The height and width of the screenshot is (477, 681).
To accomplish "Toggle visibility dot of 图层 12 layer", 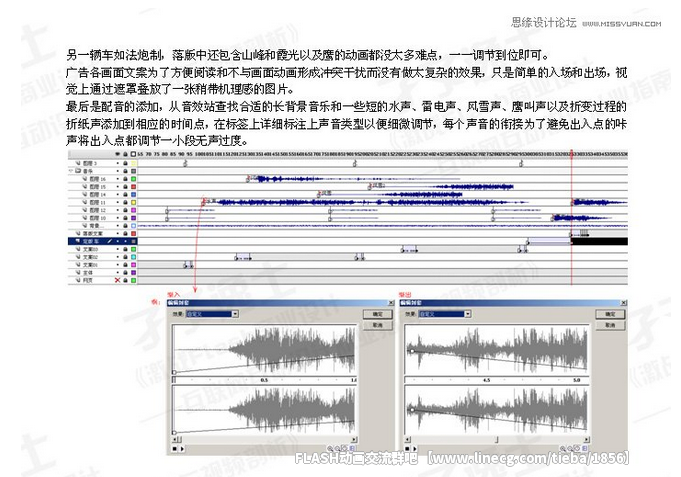I will [x=117, y=210].
